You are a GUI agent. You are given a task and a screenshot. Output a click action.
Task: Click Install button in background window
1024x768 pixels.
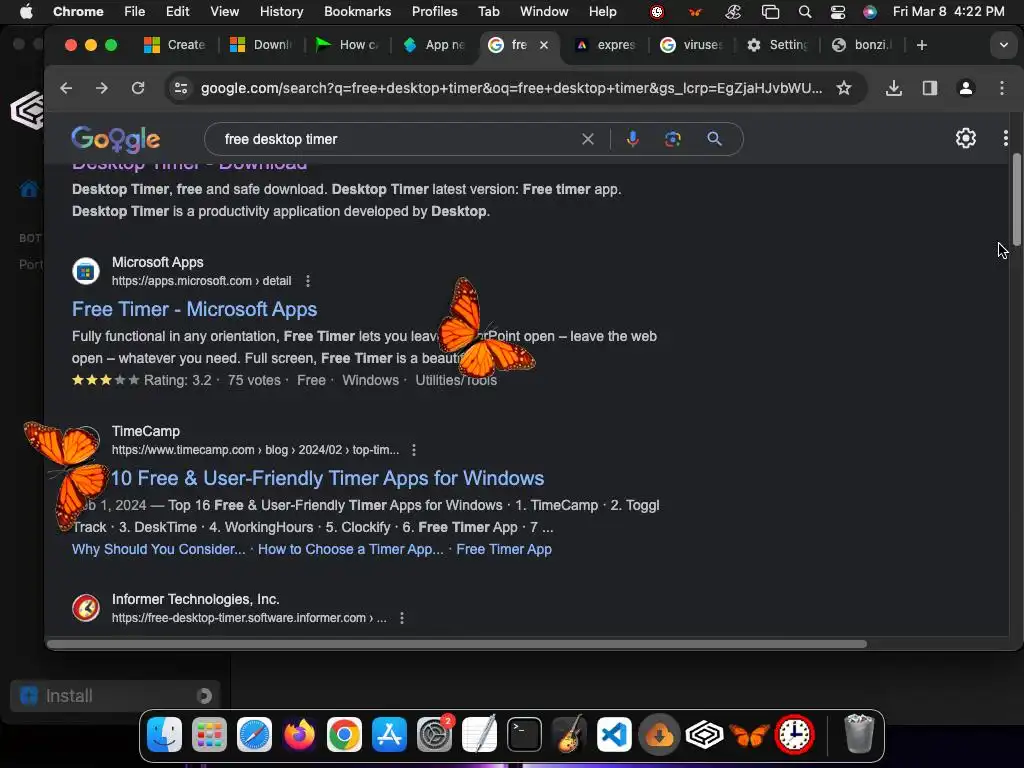(115, 696)
